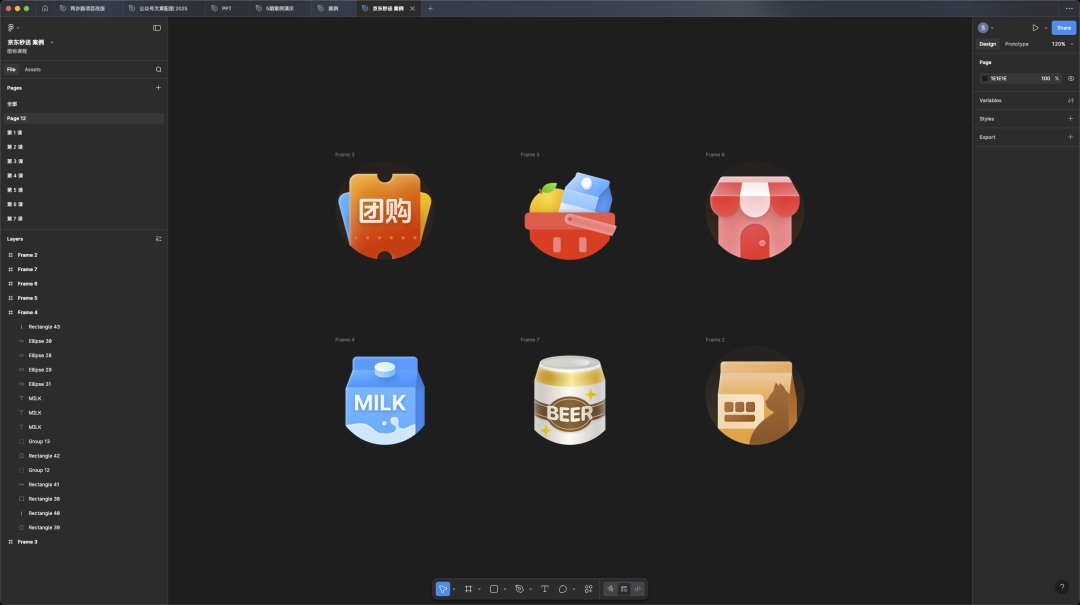
Task: Activate the Text tool
Action: pyautogui.click(x=545, y=589)
